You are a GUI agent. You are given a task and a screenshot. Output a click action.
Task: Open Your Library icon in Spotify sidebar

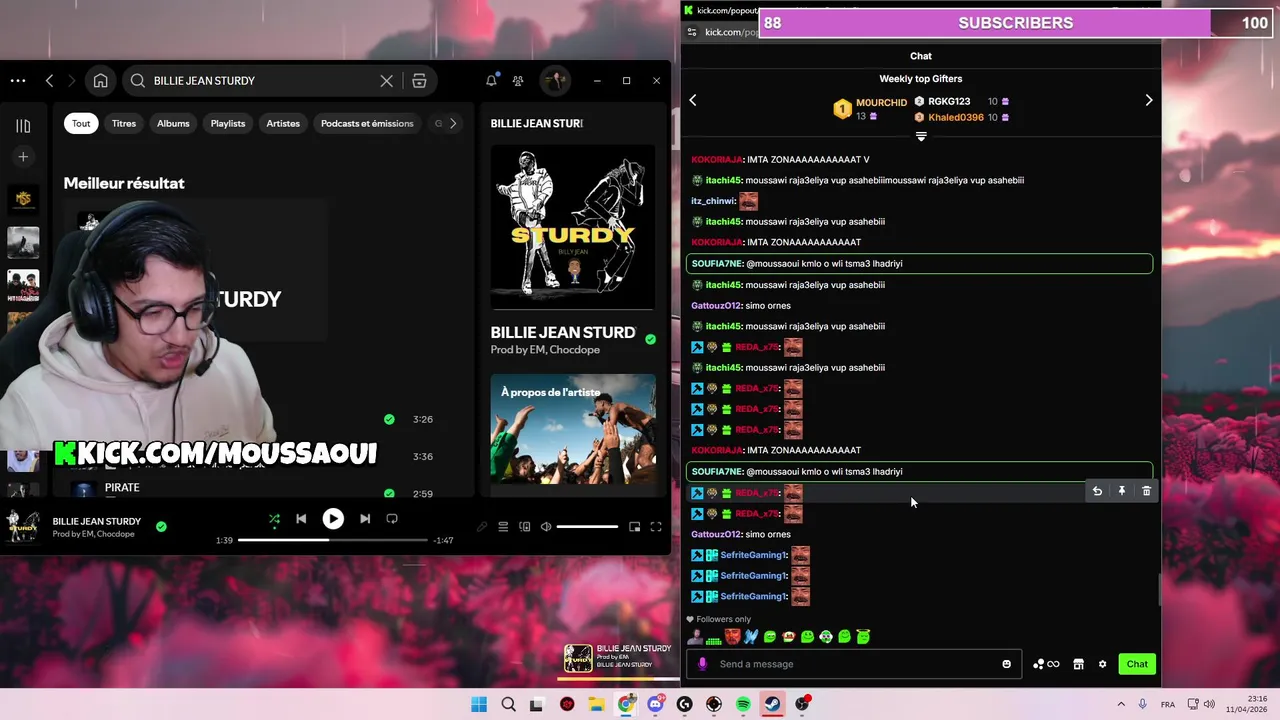pos(23,126)
